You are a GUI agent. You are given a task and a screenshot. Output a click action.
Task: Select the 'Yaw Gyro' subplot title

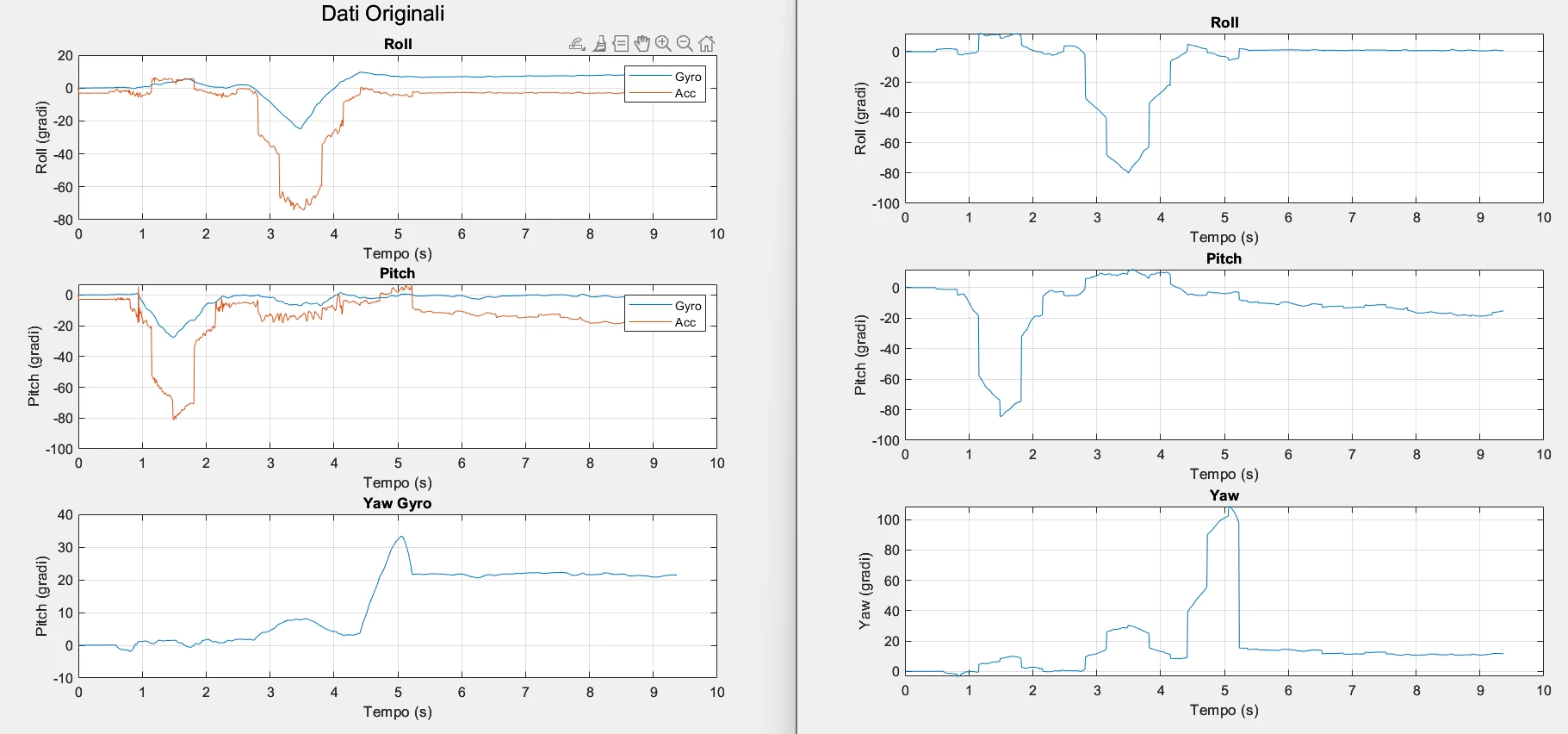coord(397,503)
